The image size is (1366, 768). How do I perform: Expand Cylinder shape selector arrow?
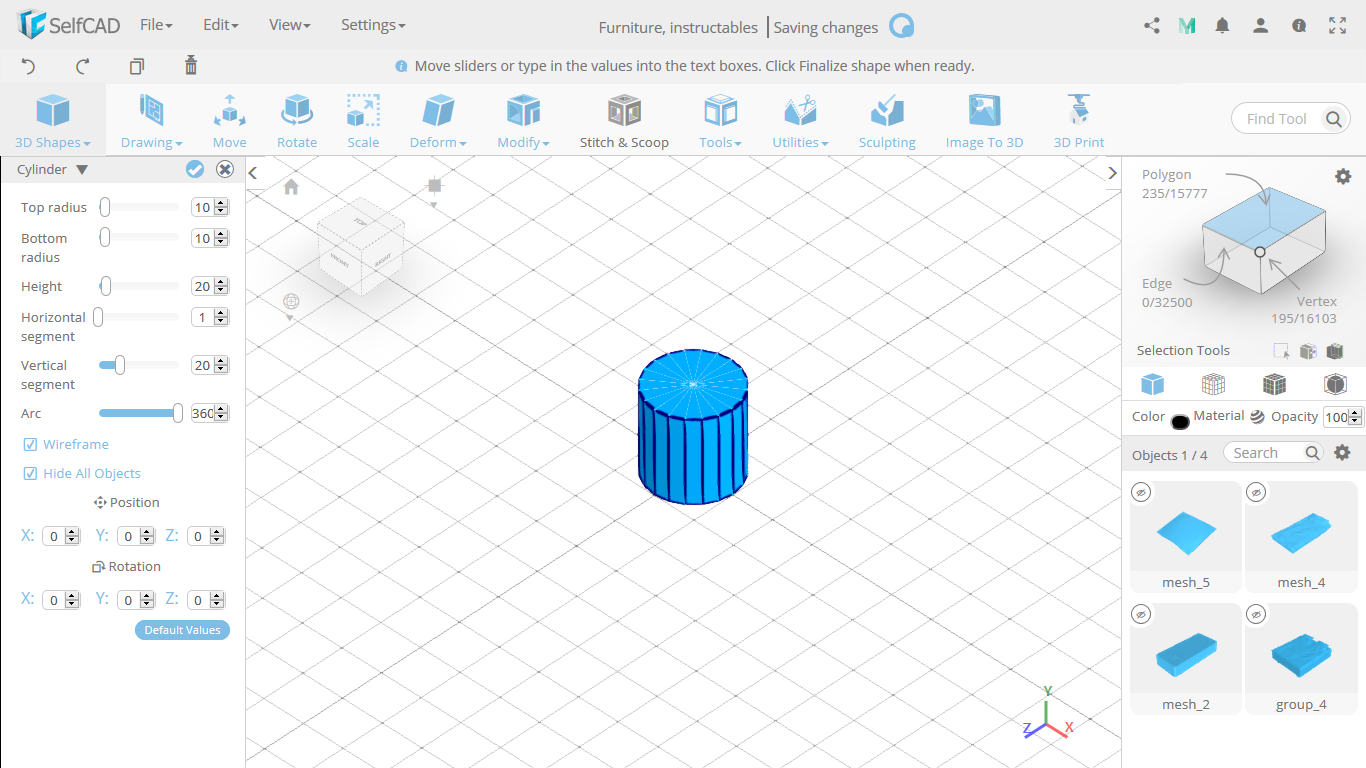pyautogui.click(x=82, y=170)
